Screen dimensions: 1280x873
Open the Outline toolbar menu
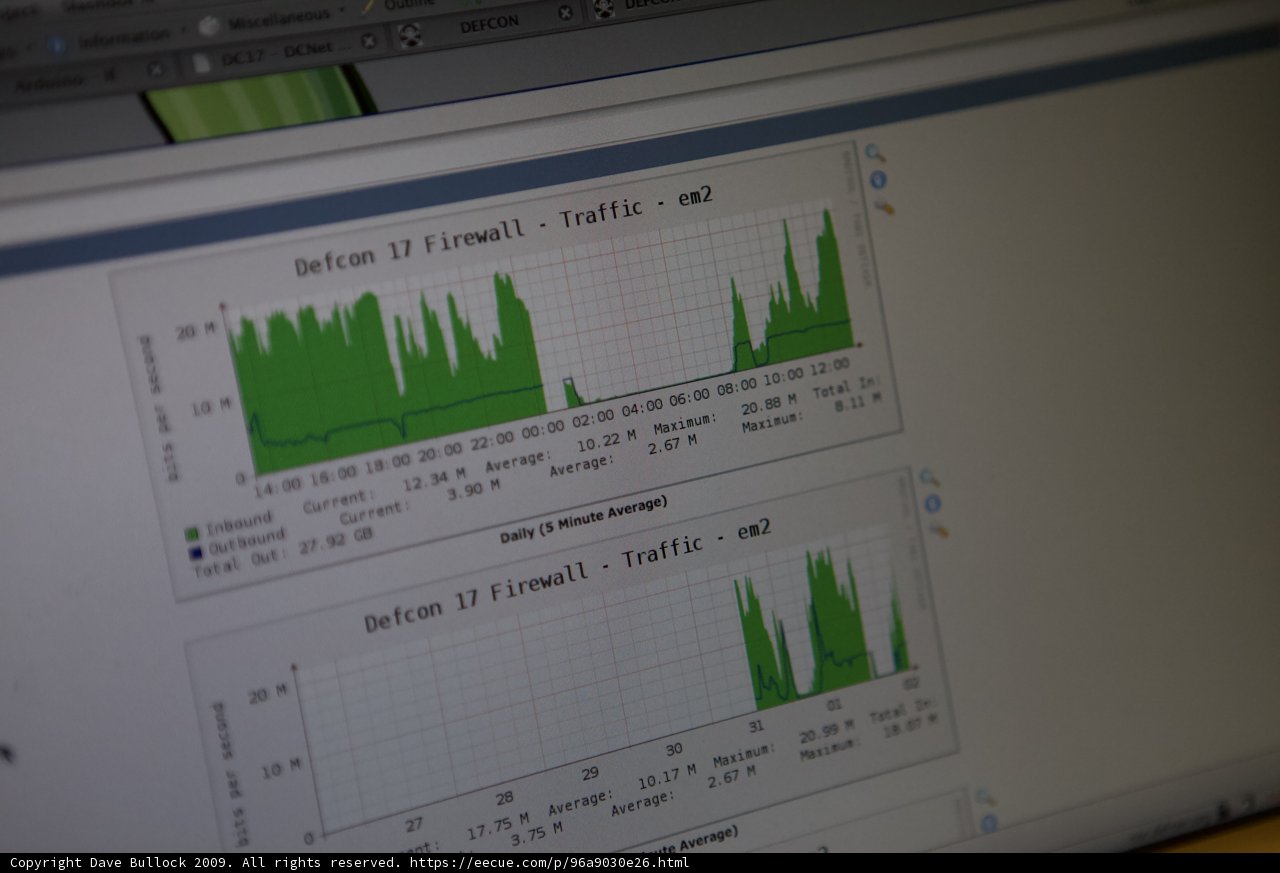403,2
